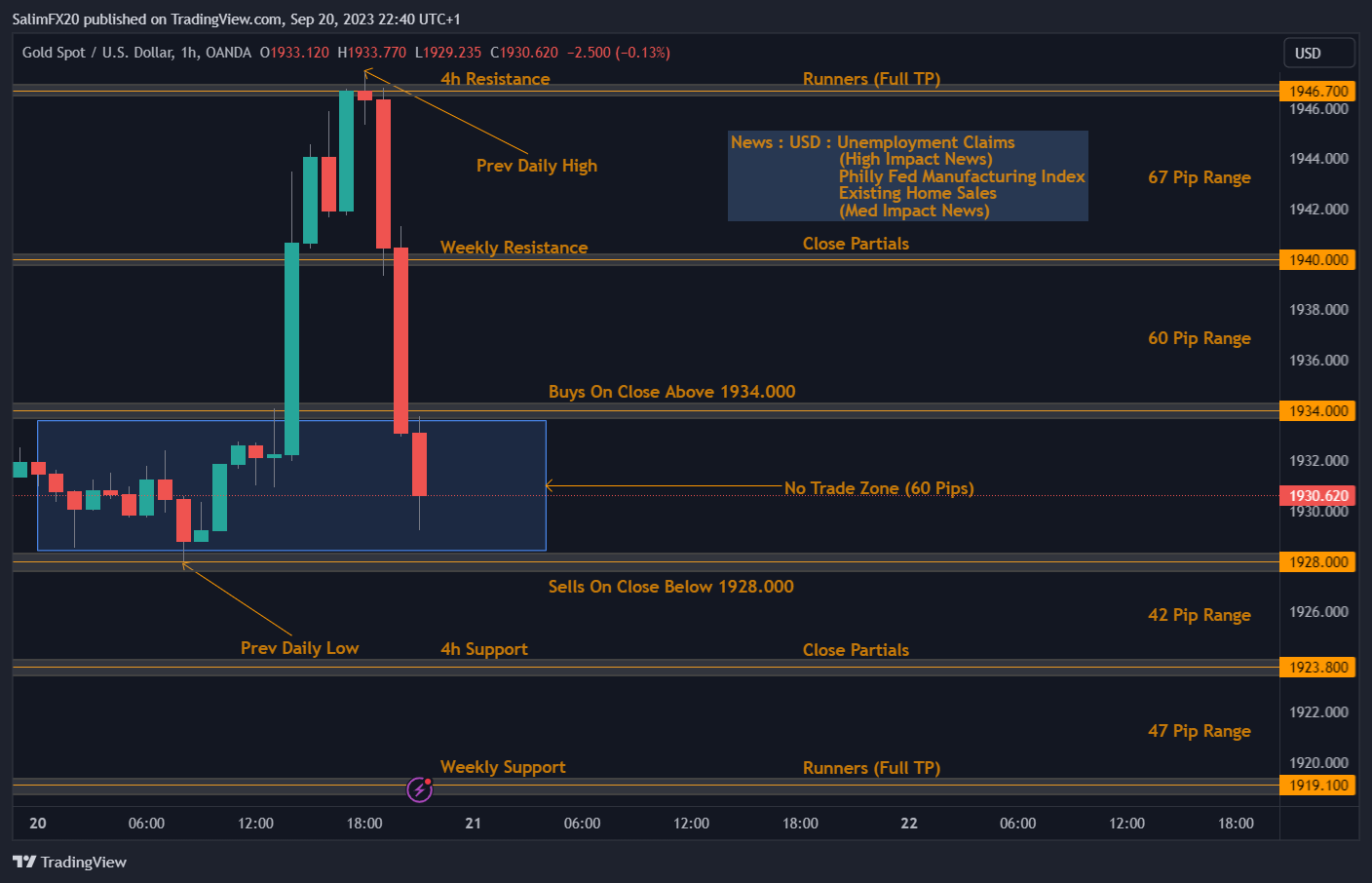Click the '4h Resistance' label
This screenshot has width=1372, height=883.
pyautogui.click(x=495, y=79)
